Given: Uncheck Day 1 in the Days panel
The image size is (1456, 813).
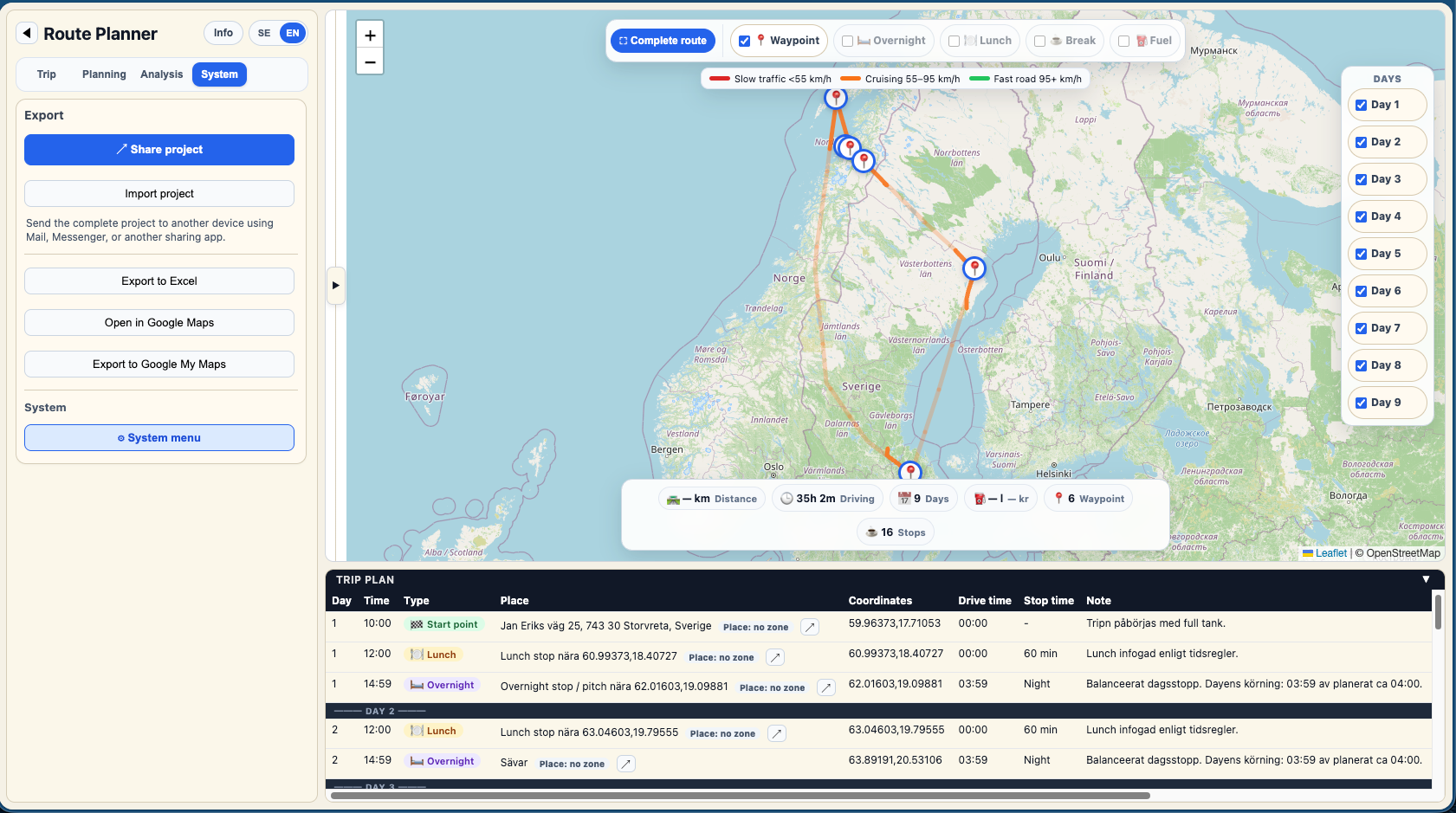Looking at the screenshot, I should tap(1362, 105).
